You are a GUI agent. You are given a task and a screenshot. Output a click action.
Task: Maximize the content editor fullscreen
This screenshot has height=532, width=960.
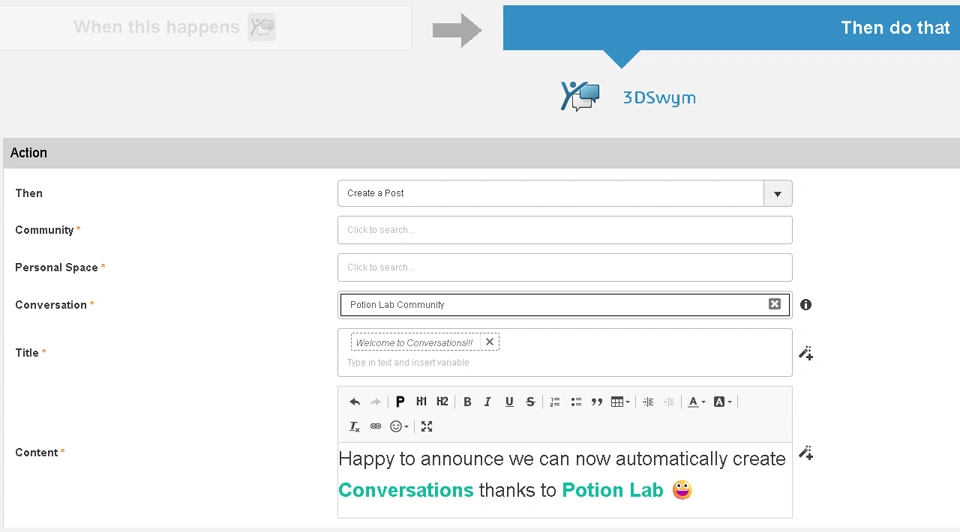(x=427, y=426)
